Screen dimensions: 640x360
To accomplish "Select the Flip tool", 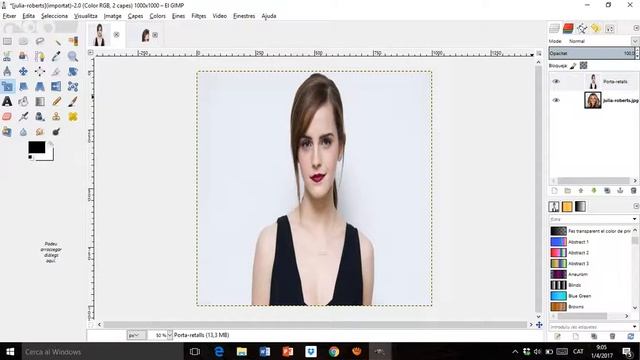I will (x=56, y=87).
